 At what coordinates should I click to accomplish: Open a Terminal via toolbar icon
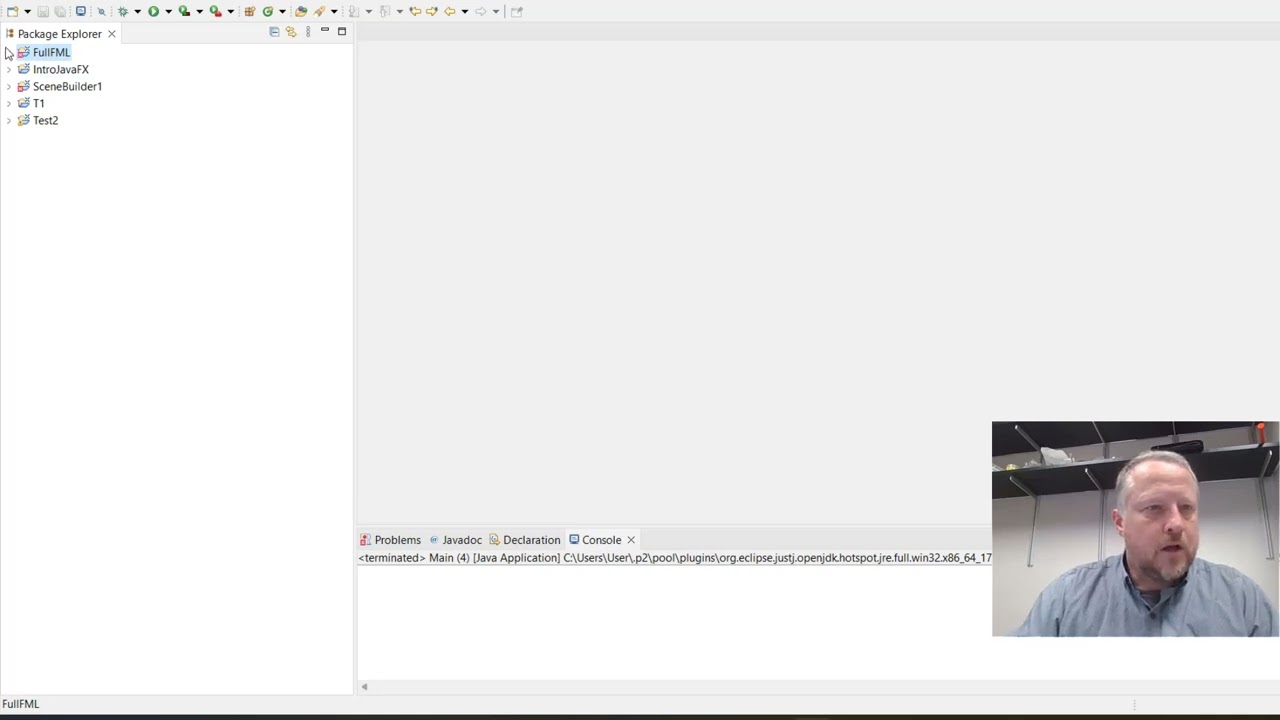tap(81, 11)
